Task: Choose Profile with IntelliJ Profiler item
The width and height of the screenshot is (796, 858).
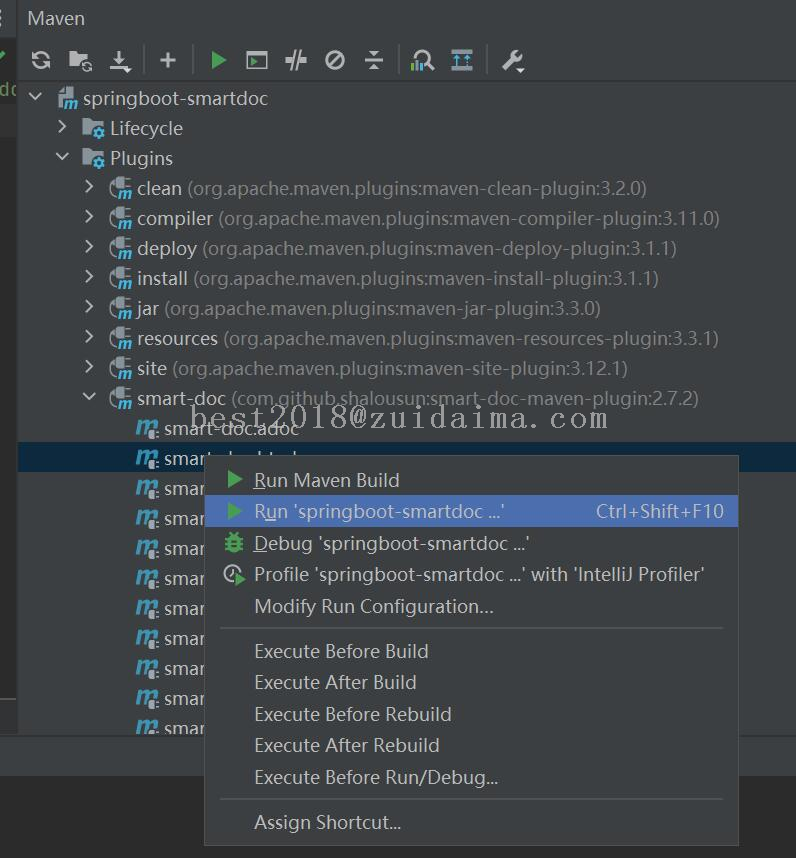Action: tap(471, 575)
